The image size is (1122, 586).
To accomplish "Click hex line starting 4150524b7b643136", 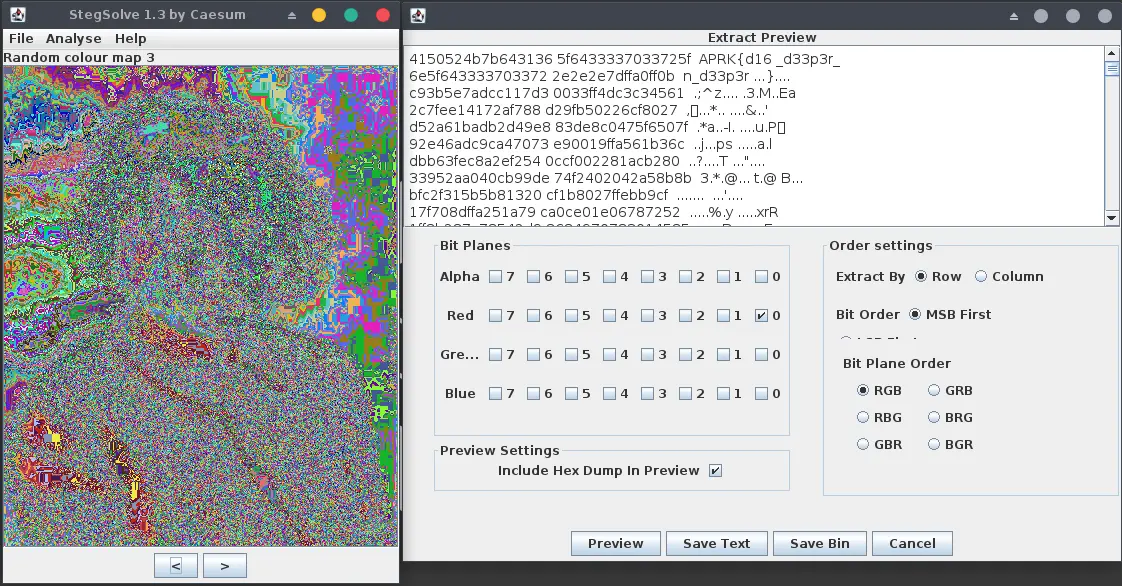I will coord(625,59).
